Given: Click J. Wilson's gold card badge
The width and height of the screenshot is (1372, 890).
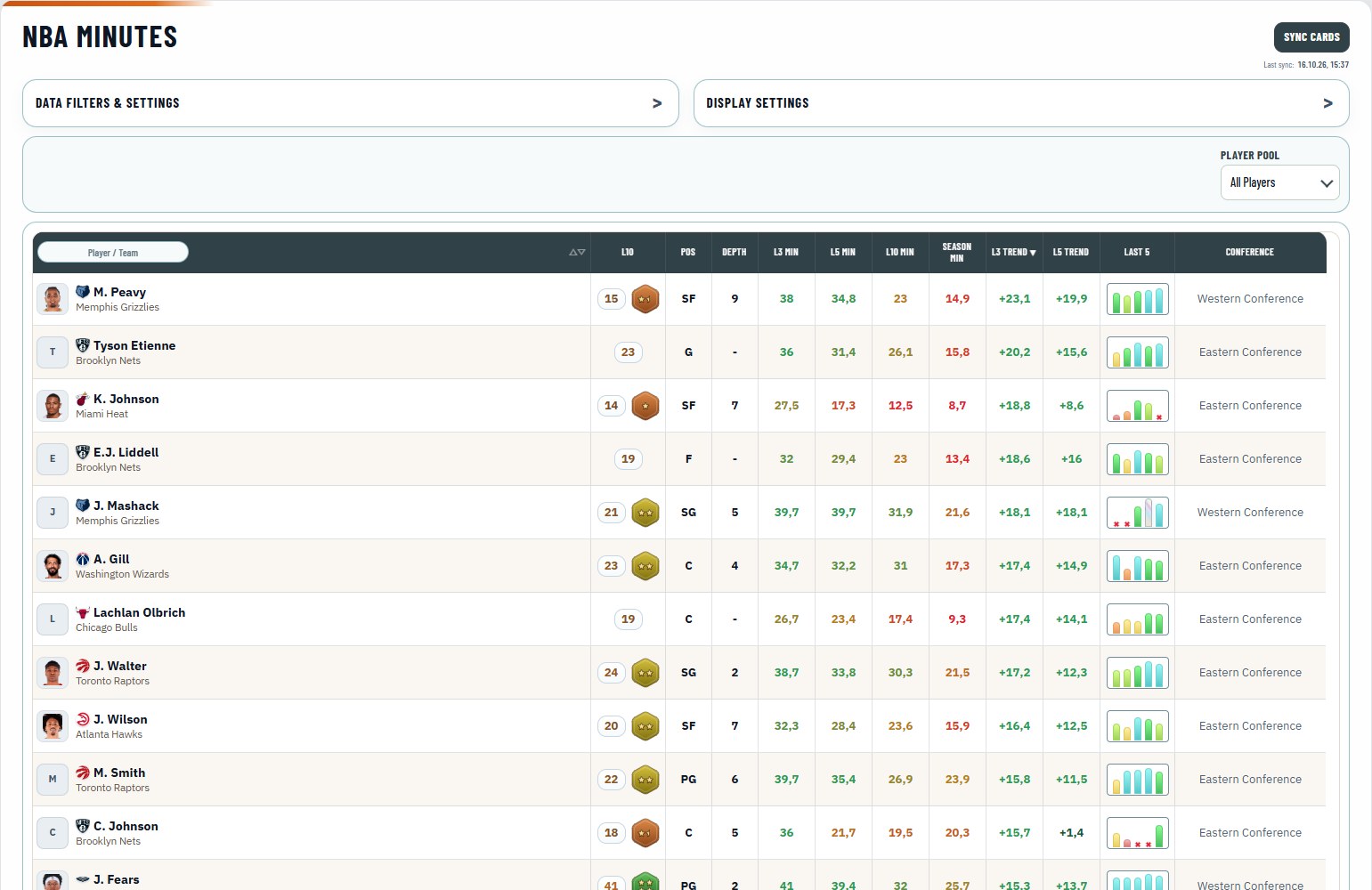Looking at the screenshot, I should [645, 726].
